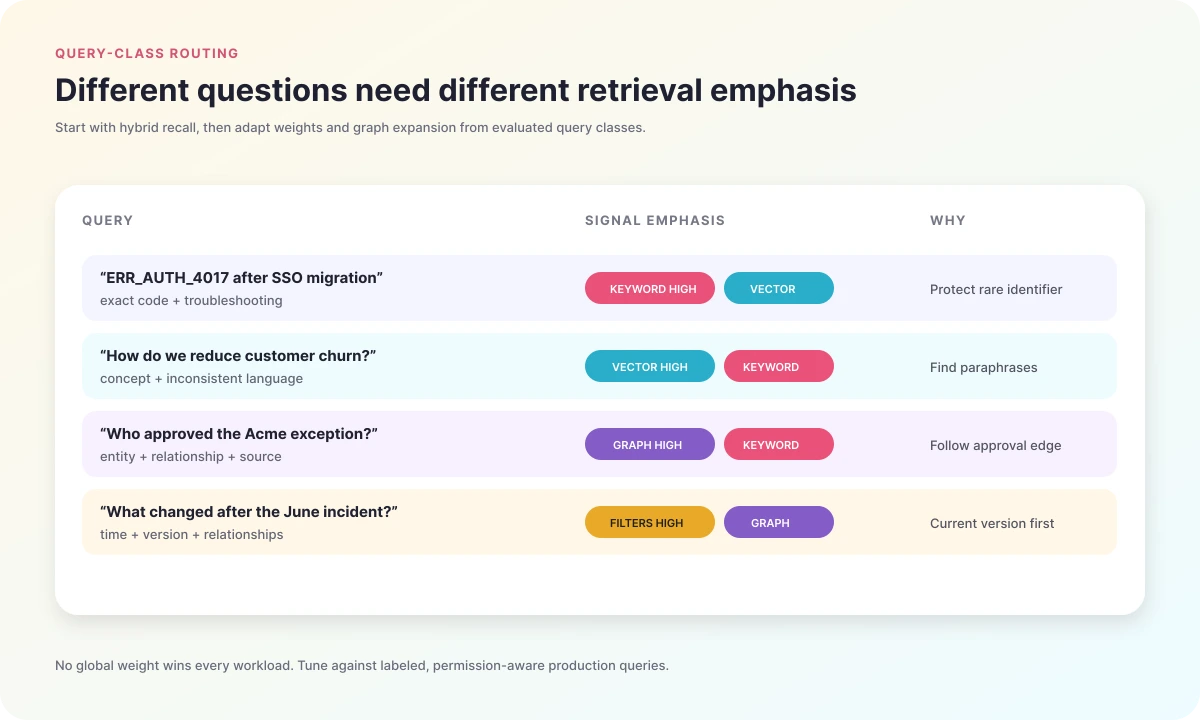Click the Follow approval edge reason

(996, 445)
